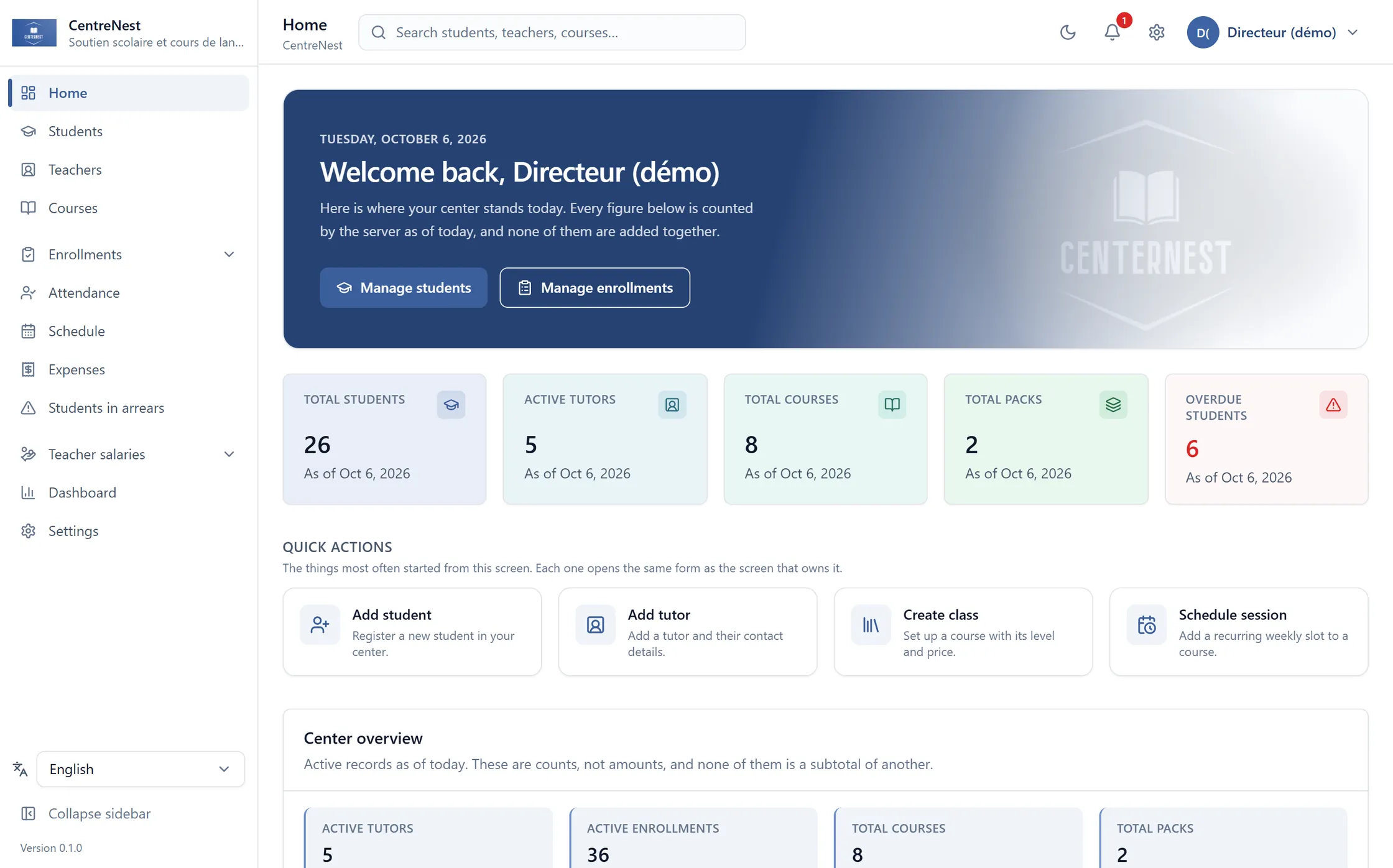
Task: Select Schedule in sidebar
Action: tap(129, 331)
